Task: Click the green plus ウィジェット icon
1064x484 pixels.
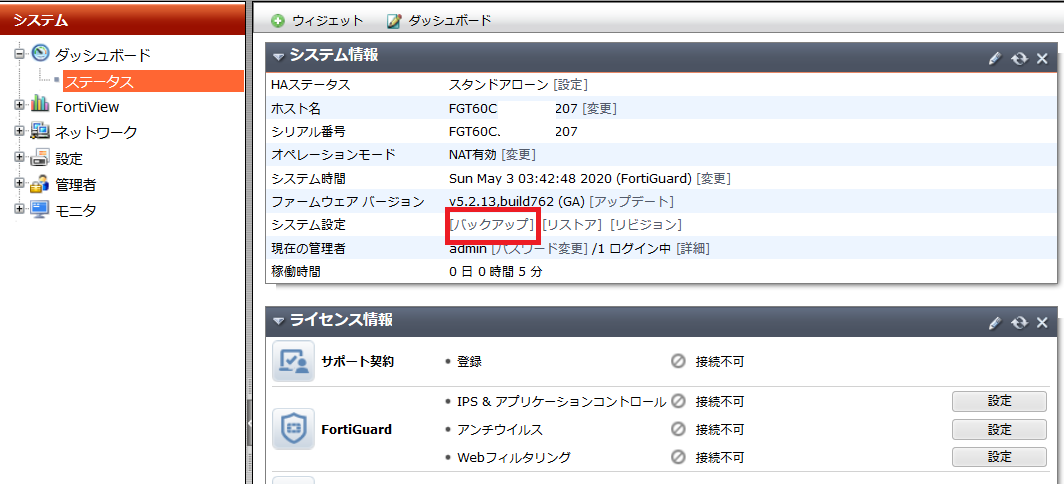Action: [278, 21]
